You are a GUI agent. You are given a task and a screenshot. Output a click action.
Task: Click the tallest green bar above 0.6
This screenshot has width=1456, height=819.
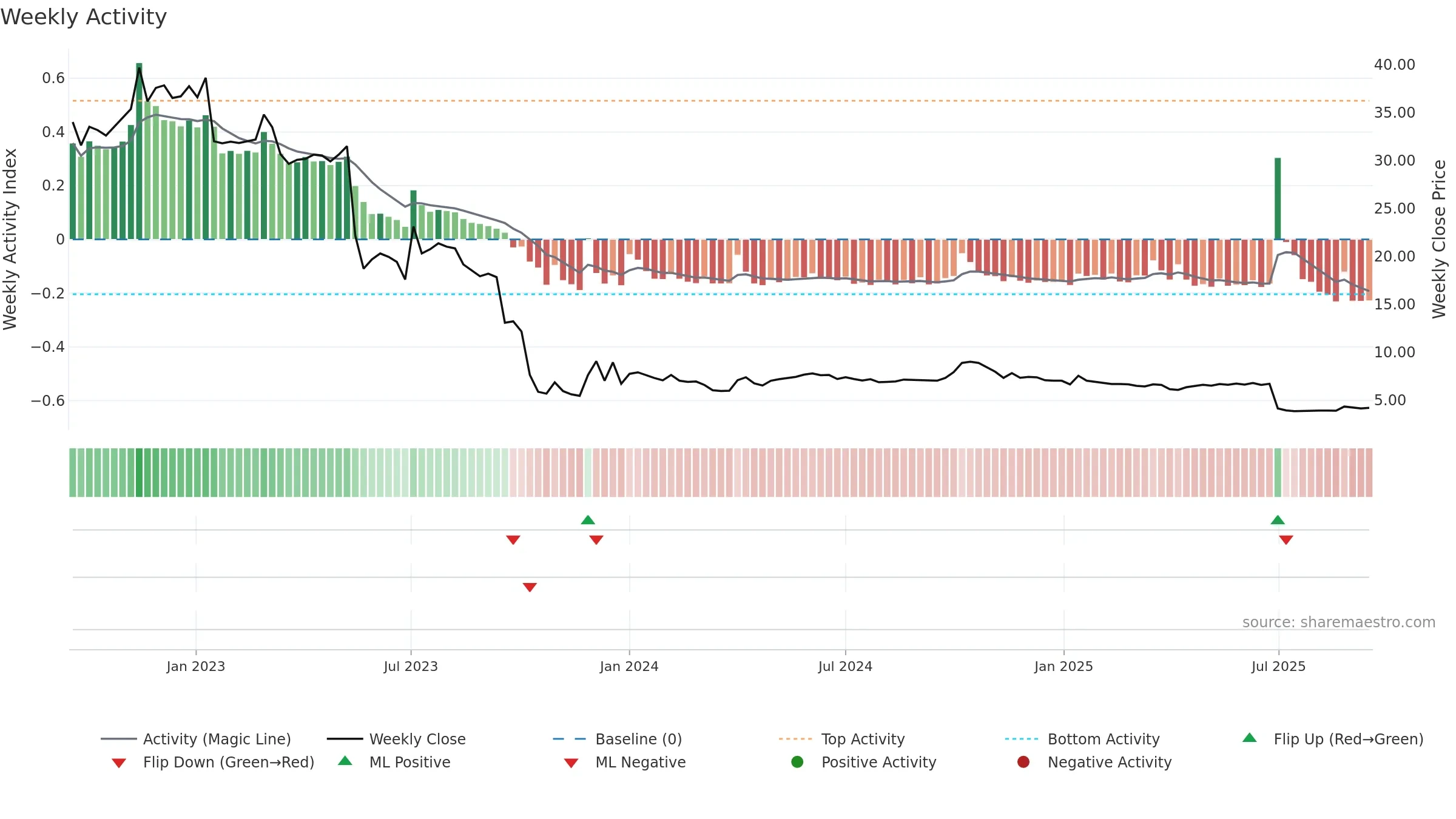(x=139, y=151)
